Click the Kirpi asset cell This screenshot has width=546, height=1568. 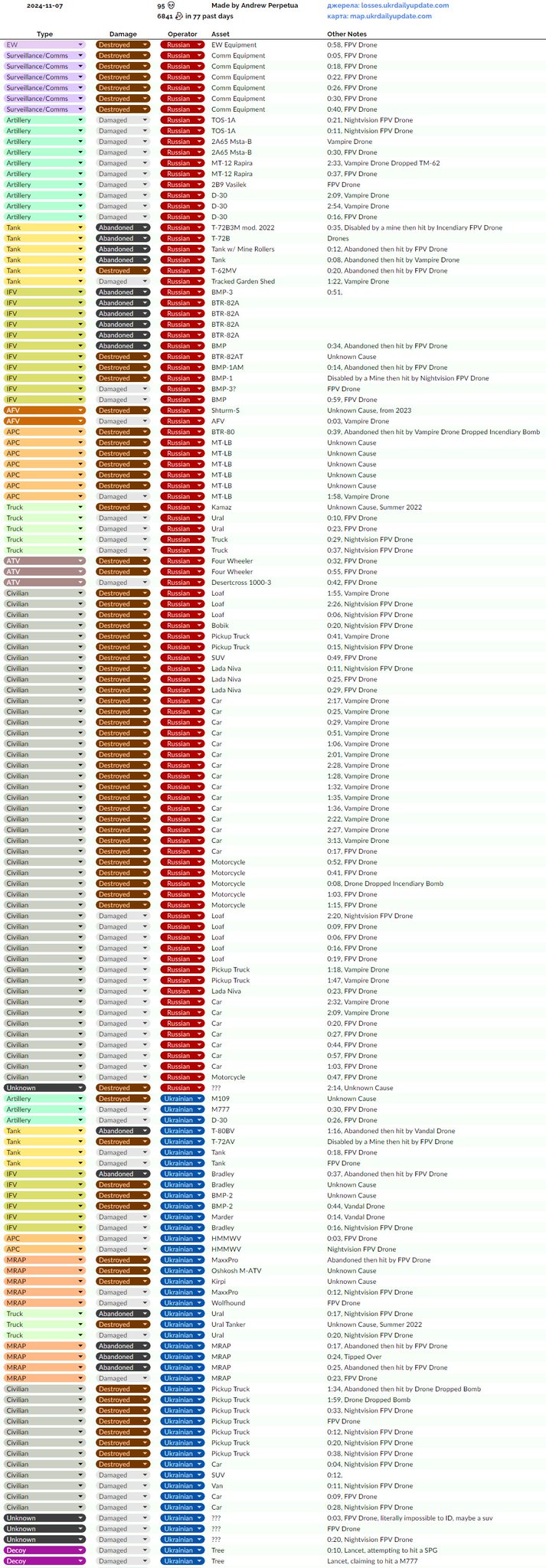(219, 1282)
